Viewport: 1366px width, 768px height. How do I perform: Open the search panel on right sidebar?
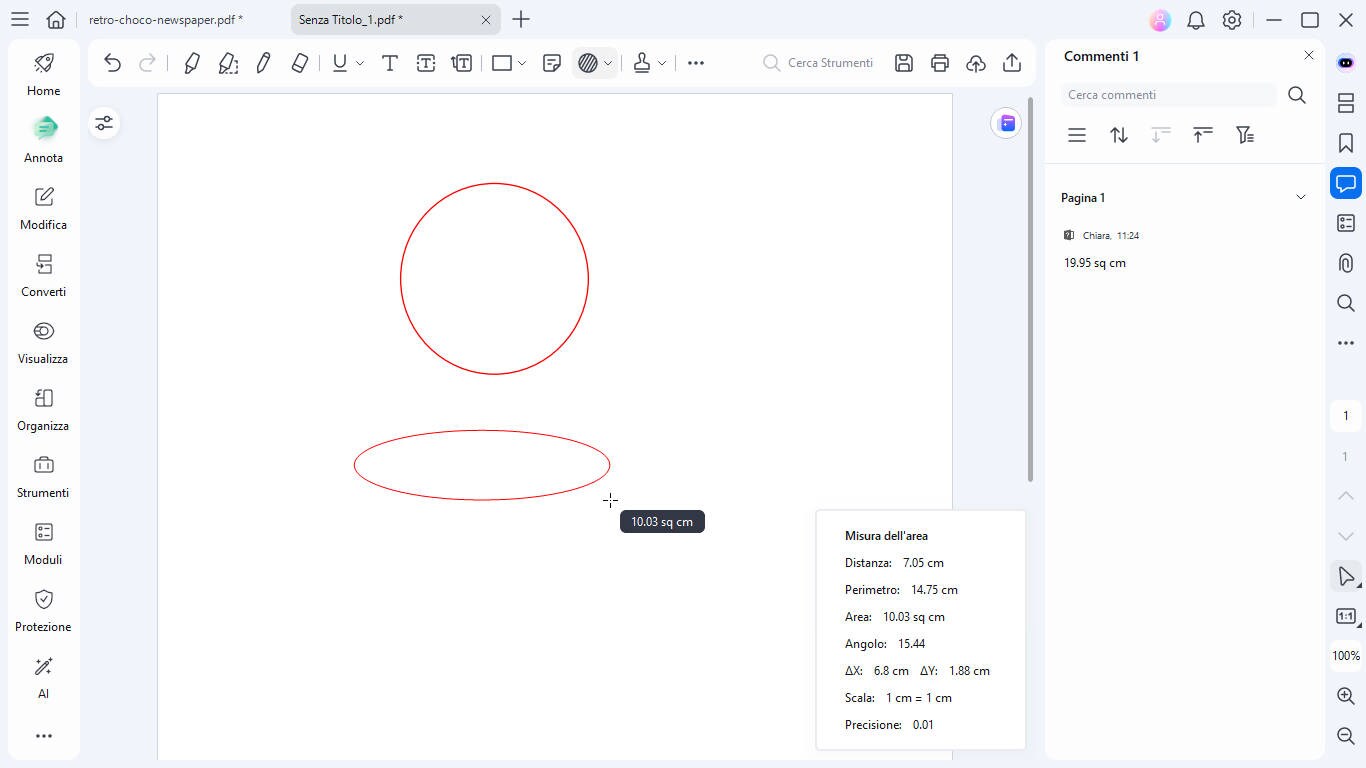click(1346, 303)
